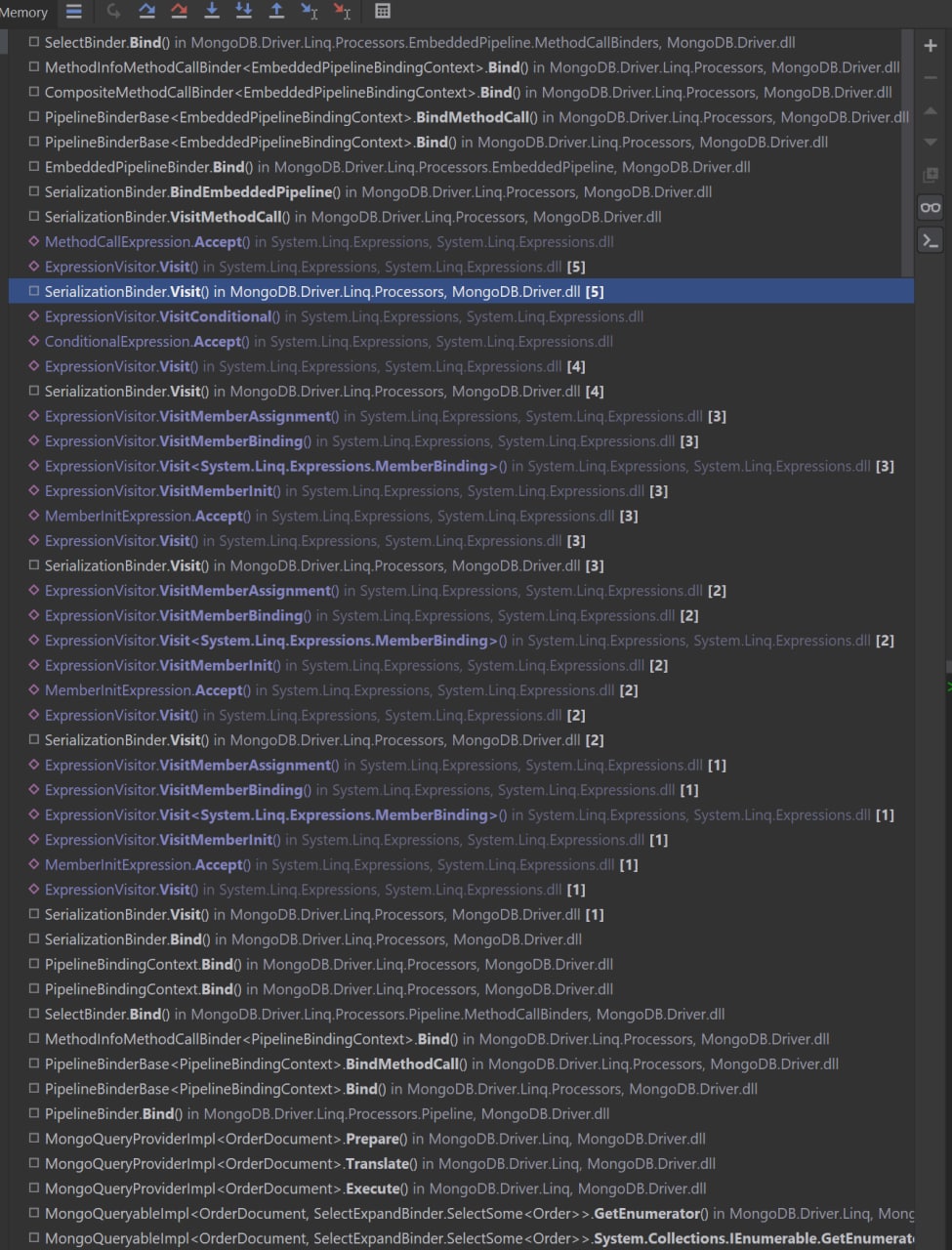Screen dimensions: 952x1250
Task: Add a new watch with plus icon
Action: (x=931, y=46)
